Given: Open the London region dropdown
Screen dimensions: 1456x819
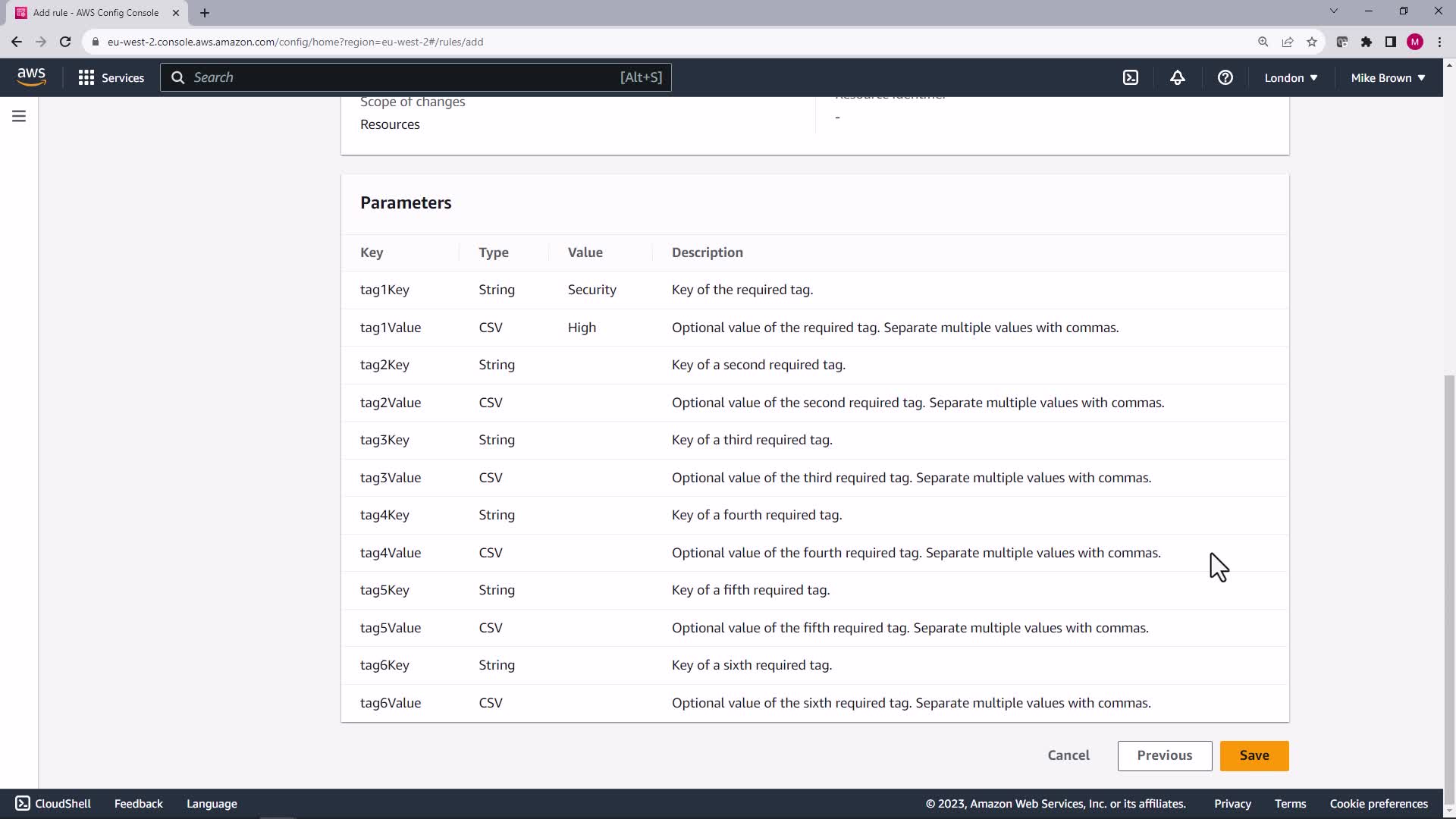Looking at the screenshot, I should [x=1291, y=77].
